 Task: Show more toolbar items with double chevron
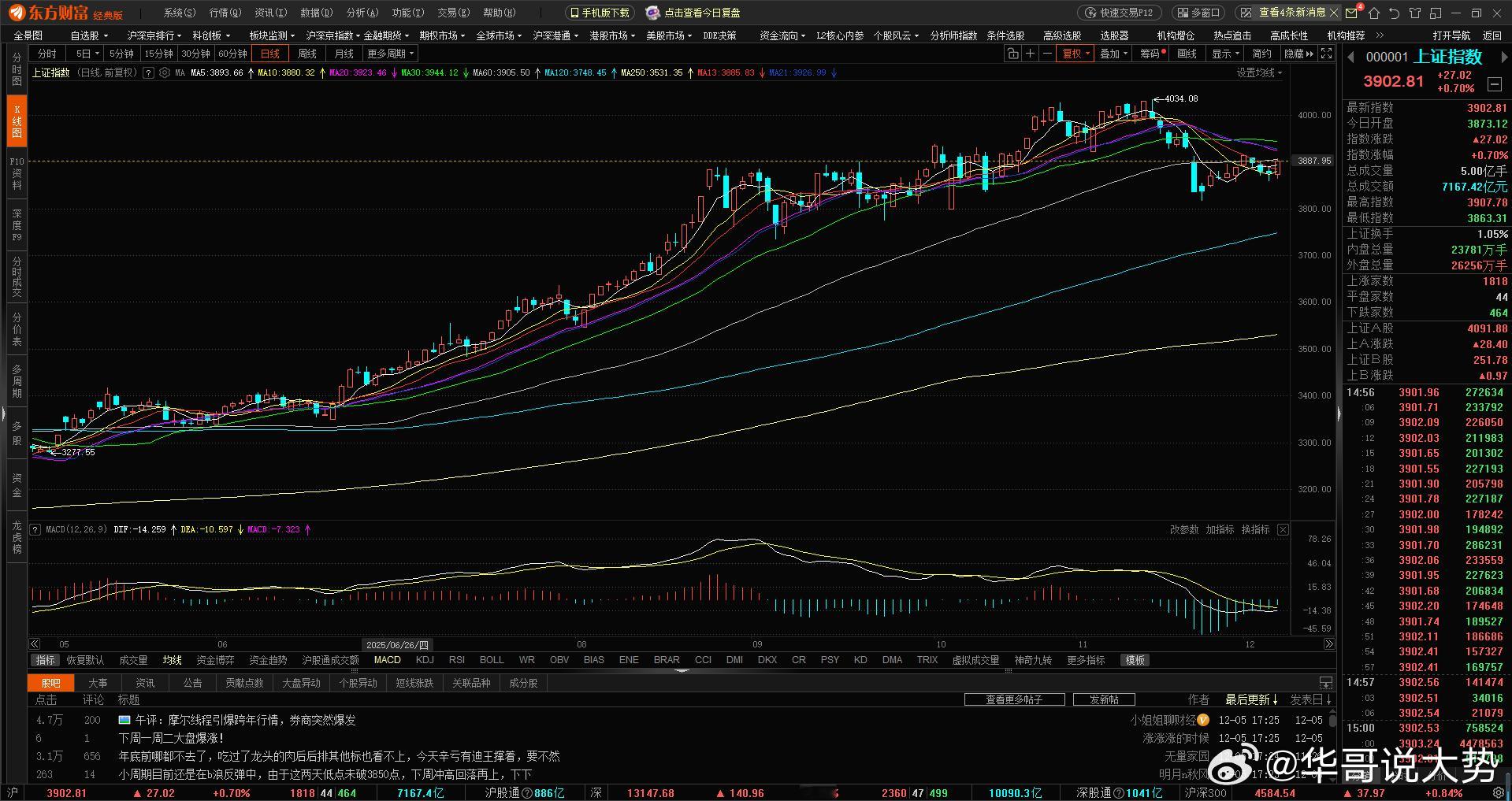(x=1380, y=35)
